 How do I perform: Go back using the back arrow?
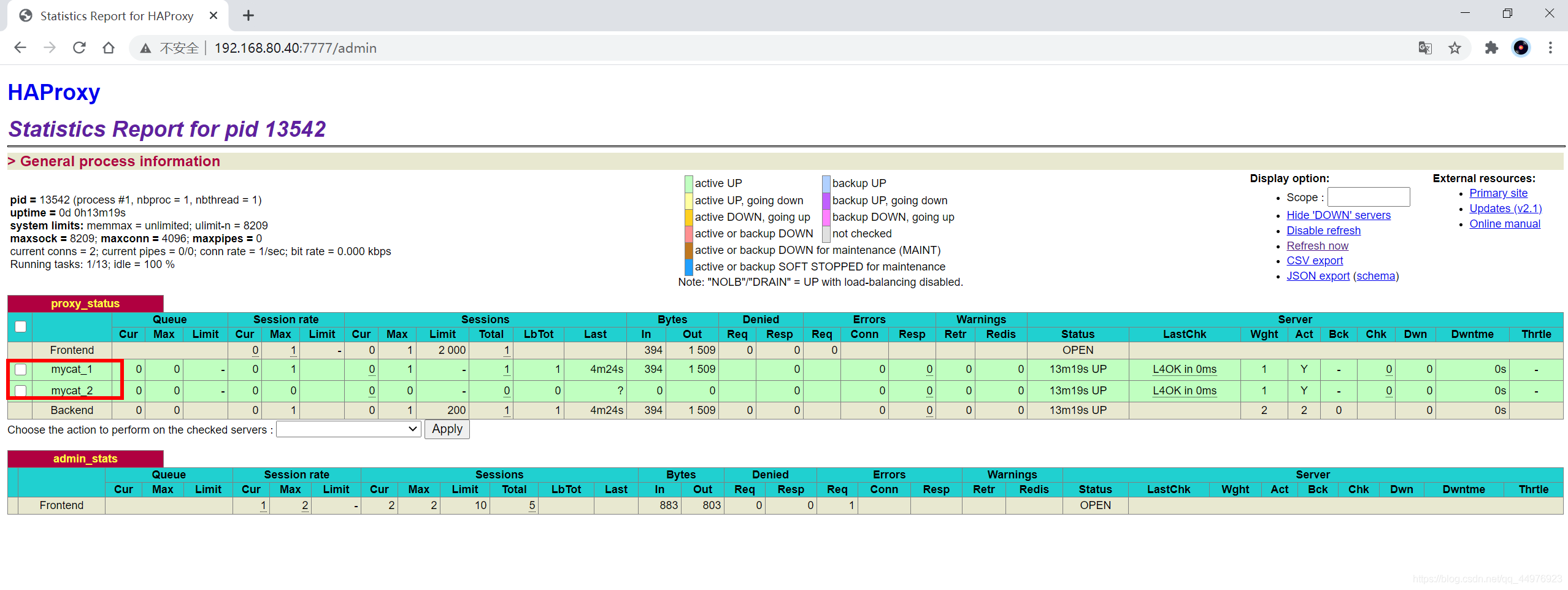[20, 48]
